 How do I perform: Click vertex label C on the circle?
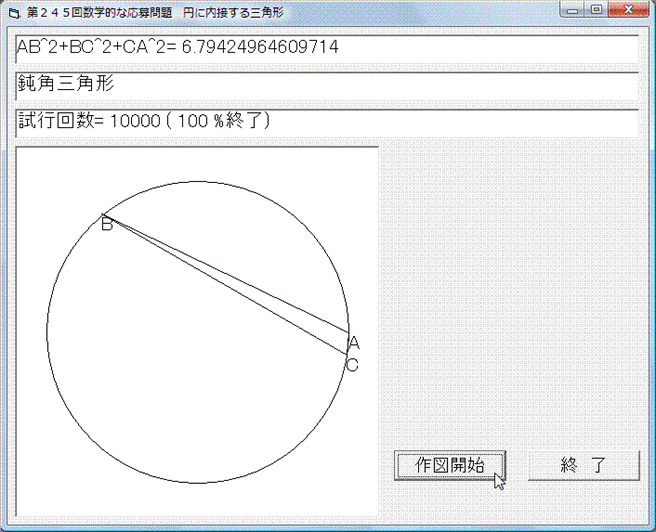pyautogui.click(x=352, y=365)
